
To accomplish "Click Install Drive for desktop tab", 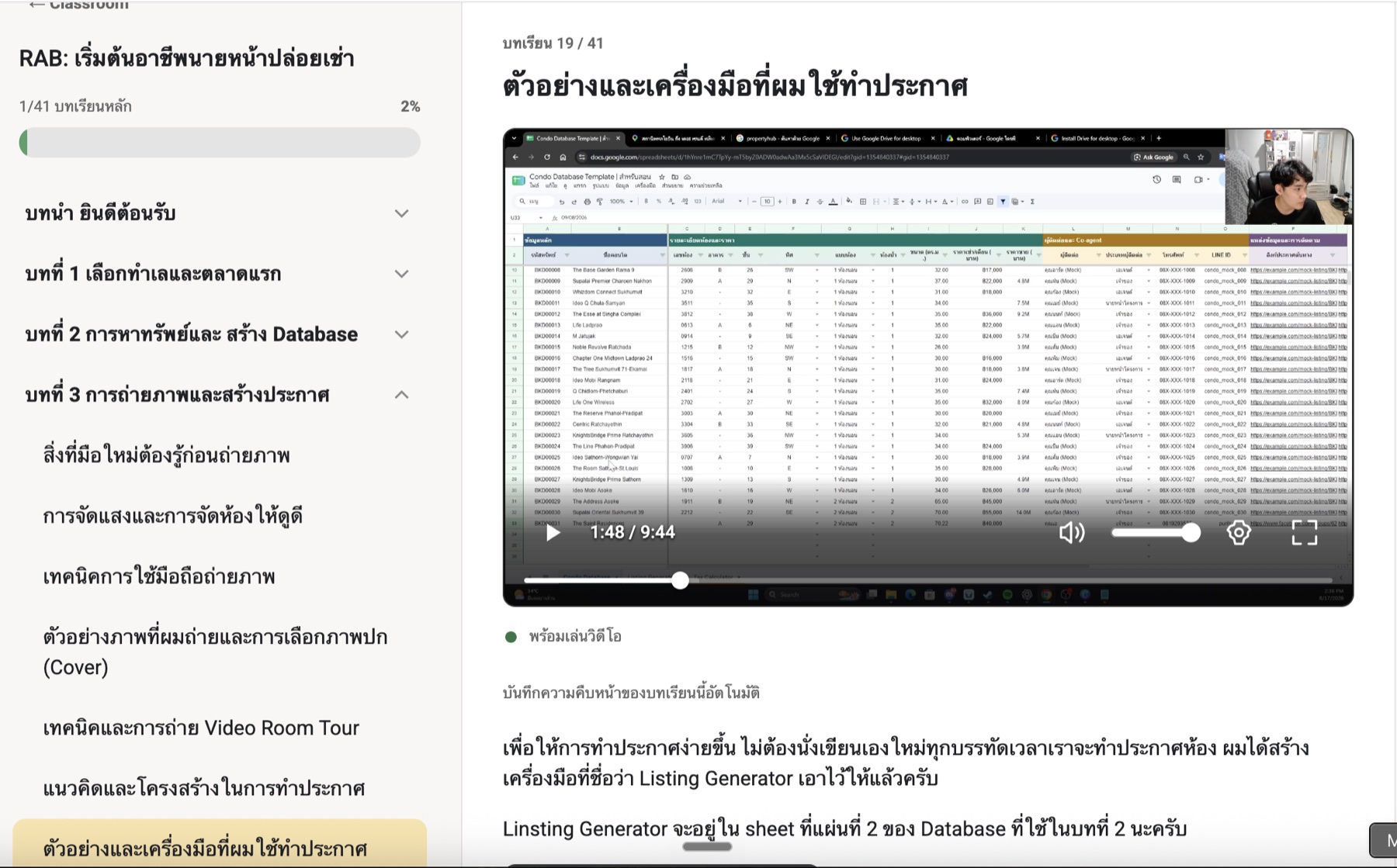I will tap(1097, 139).
